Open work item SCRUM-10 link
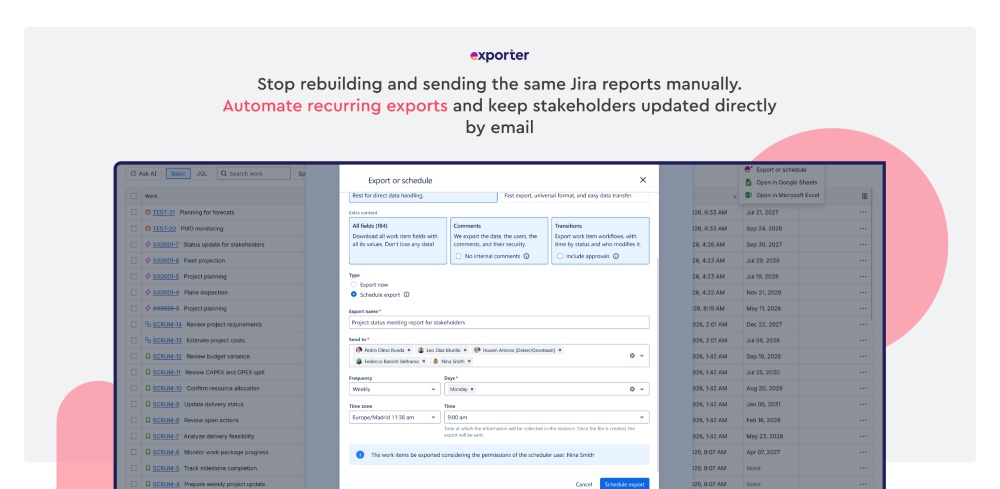Image resolution: width=1000 pixels, height=489 pixels. pyautogui.click(x=167, y=388)
